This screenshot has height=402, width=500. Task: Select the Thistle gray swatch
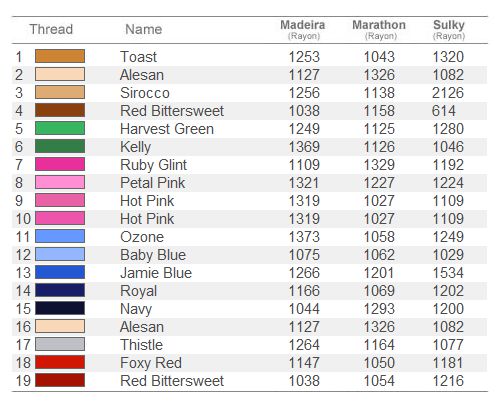tap(60, 344)
